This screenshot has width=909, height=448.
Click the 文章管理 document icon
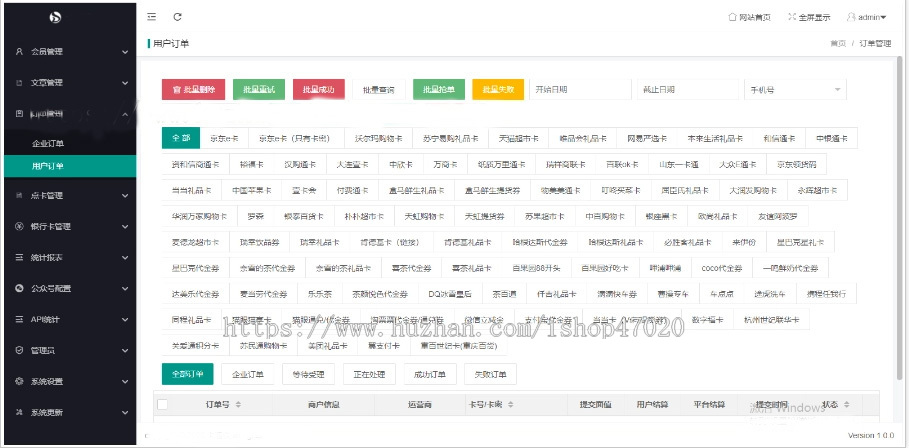pos(19,83)
